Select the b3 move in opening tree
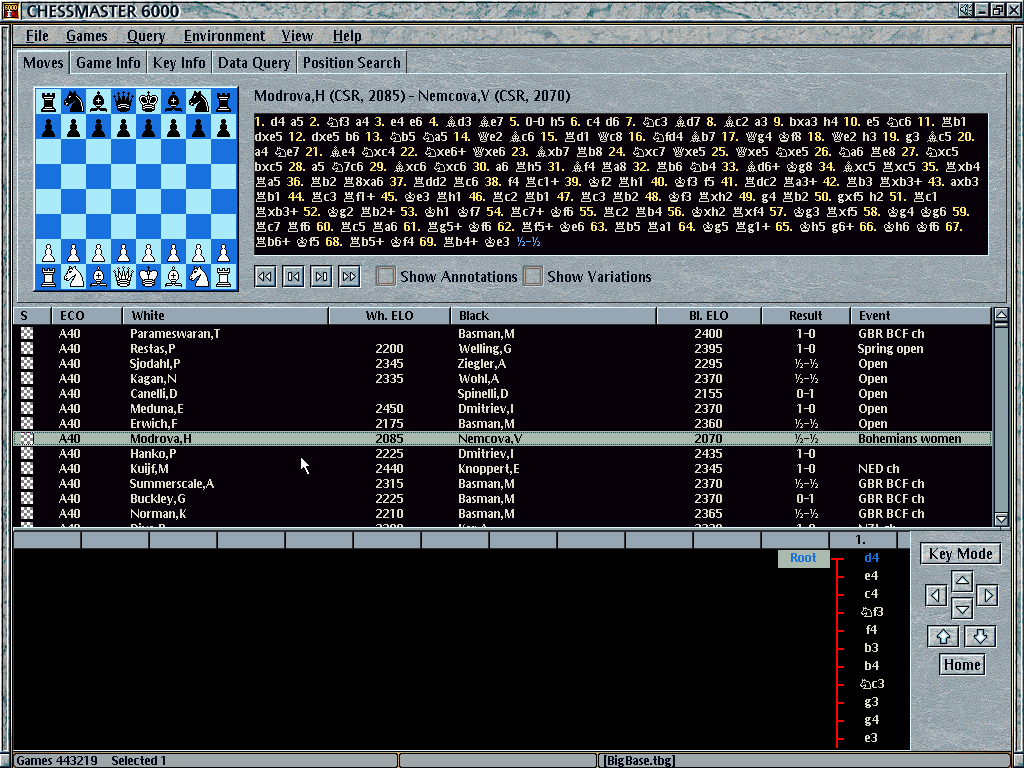This screenshot has width=1024, height=768. point(871,648)
